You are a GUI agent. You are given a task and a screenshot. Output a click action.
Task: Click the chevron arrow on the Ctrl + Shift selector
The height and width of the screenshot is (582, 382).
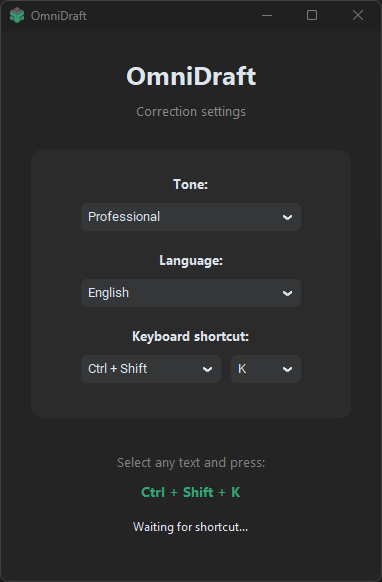(208, 369)
